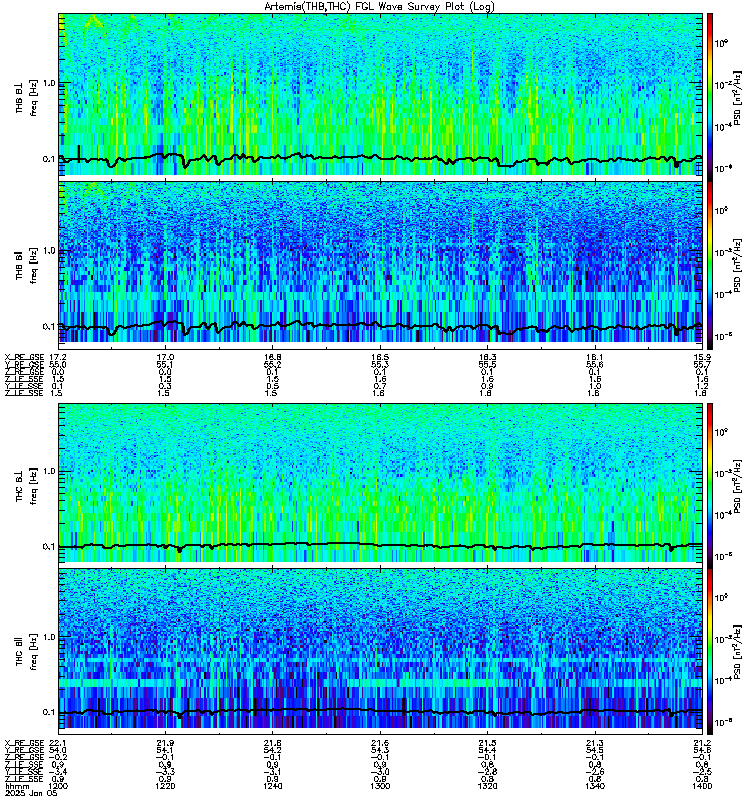Click the THB B-parallel freq [Hz] axis label

tap(26, 265)
